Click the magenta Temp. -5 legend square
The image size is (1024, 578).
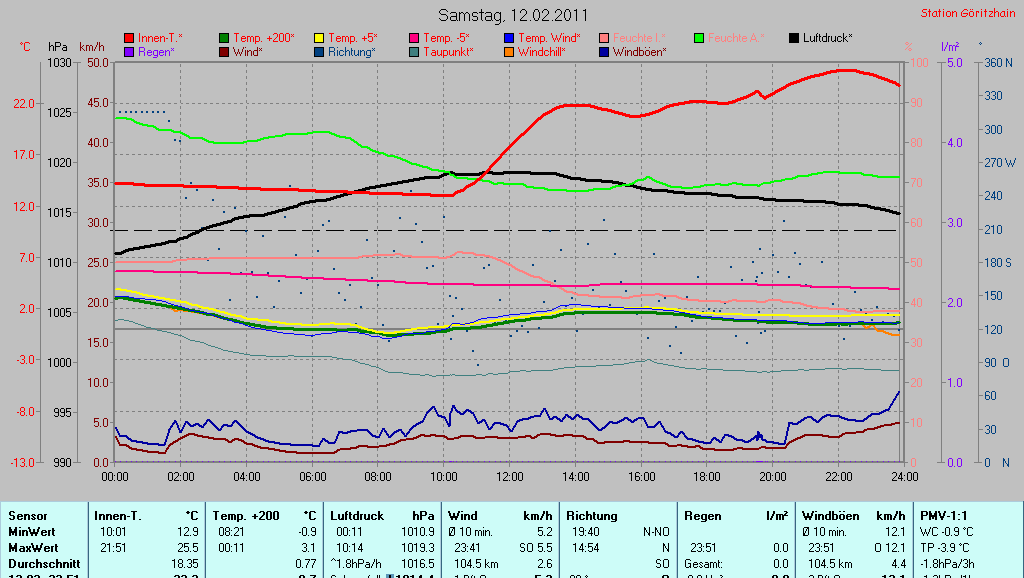(x=414, y=38)
